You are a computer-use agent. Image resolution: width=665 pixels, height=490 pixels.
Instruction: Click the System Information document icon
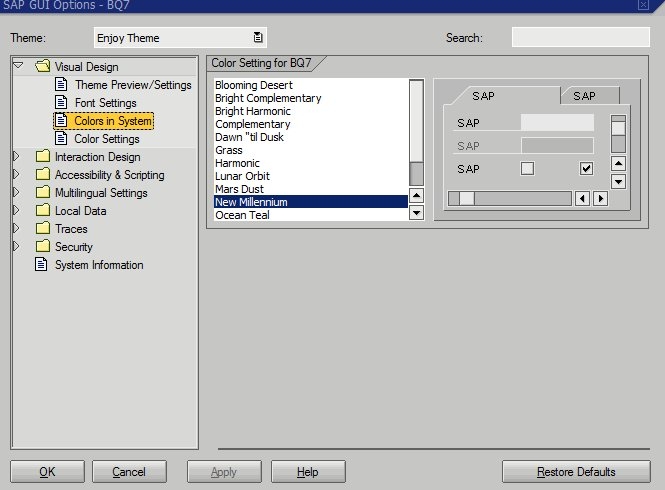tap(41, 264)
